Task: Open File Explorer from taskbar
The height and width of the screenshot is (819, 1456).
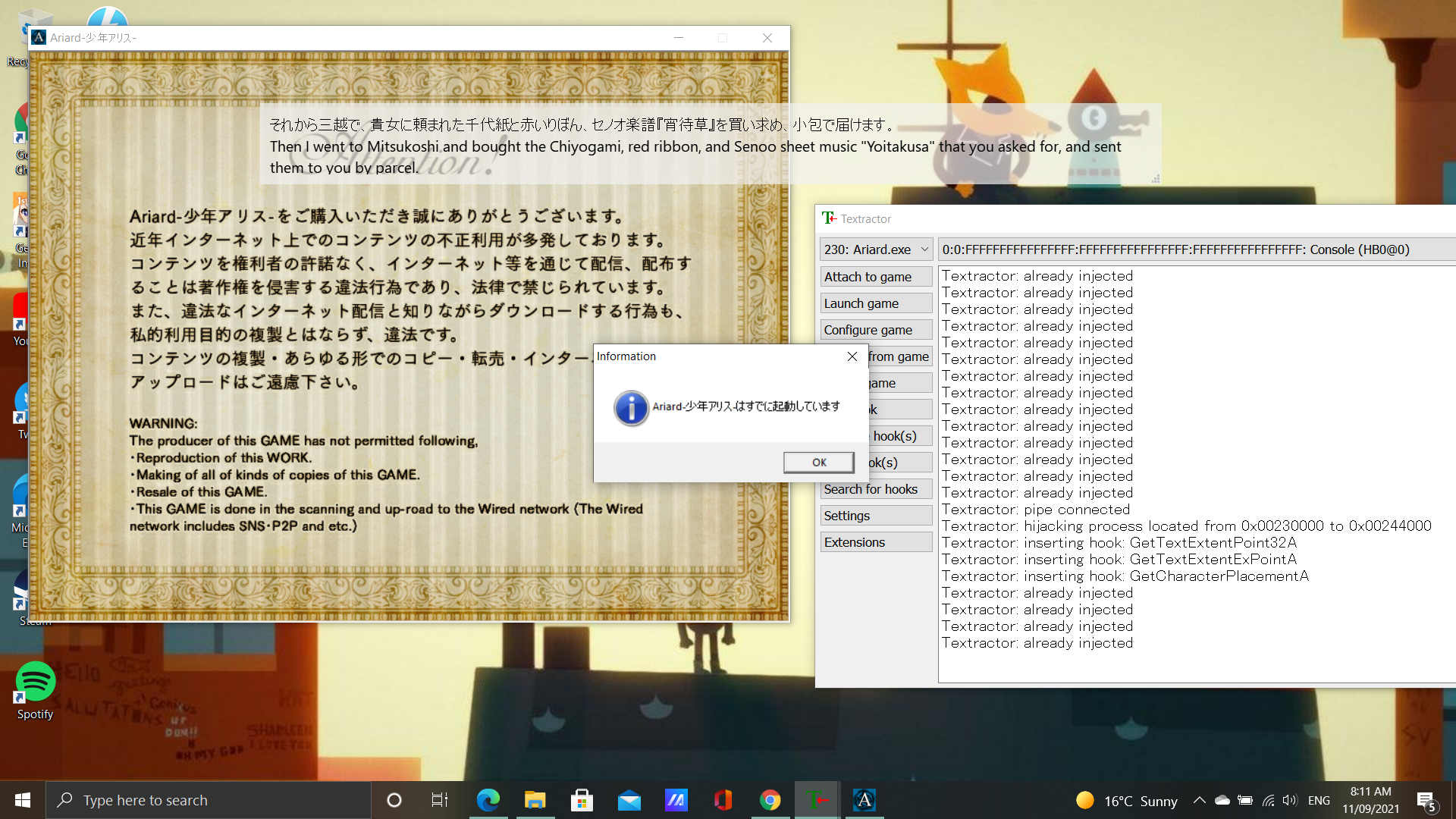Action: (x=535, y=800)
